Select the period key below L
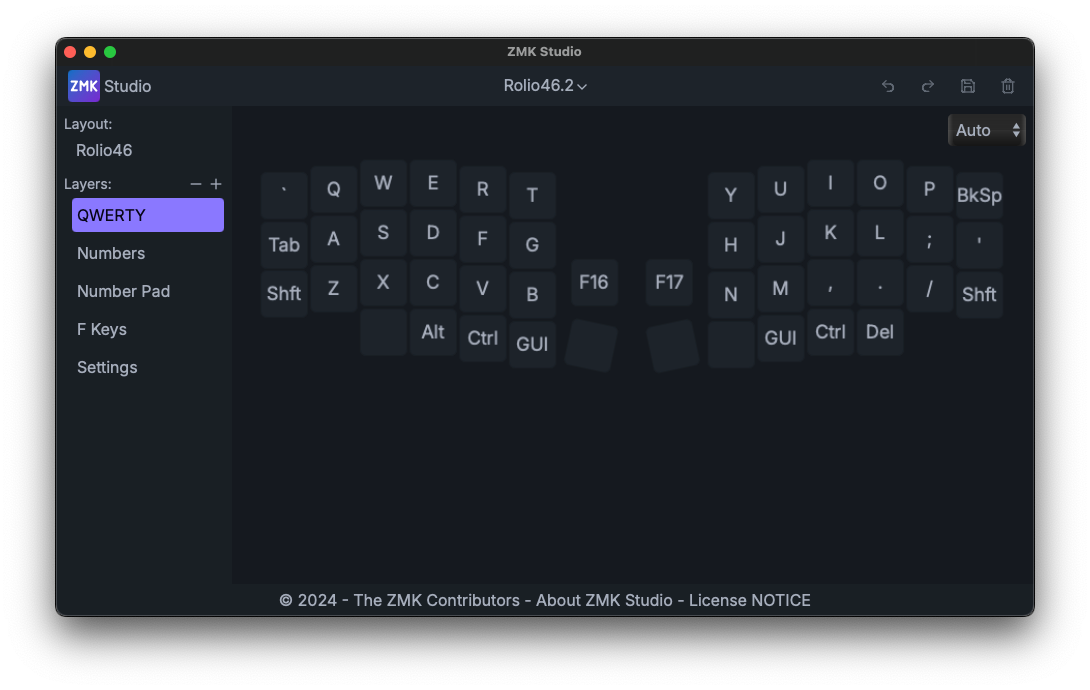Screen dimensions: 1090x690 (879, 282)
